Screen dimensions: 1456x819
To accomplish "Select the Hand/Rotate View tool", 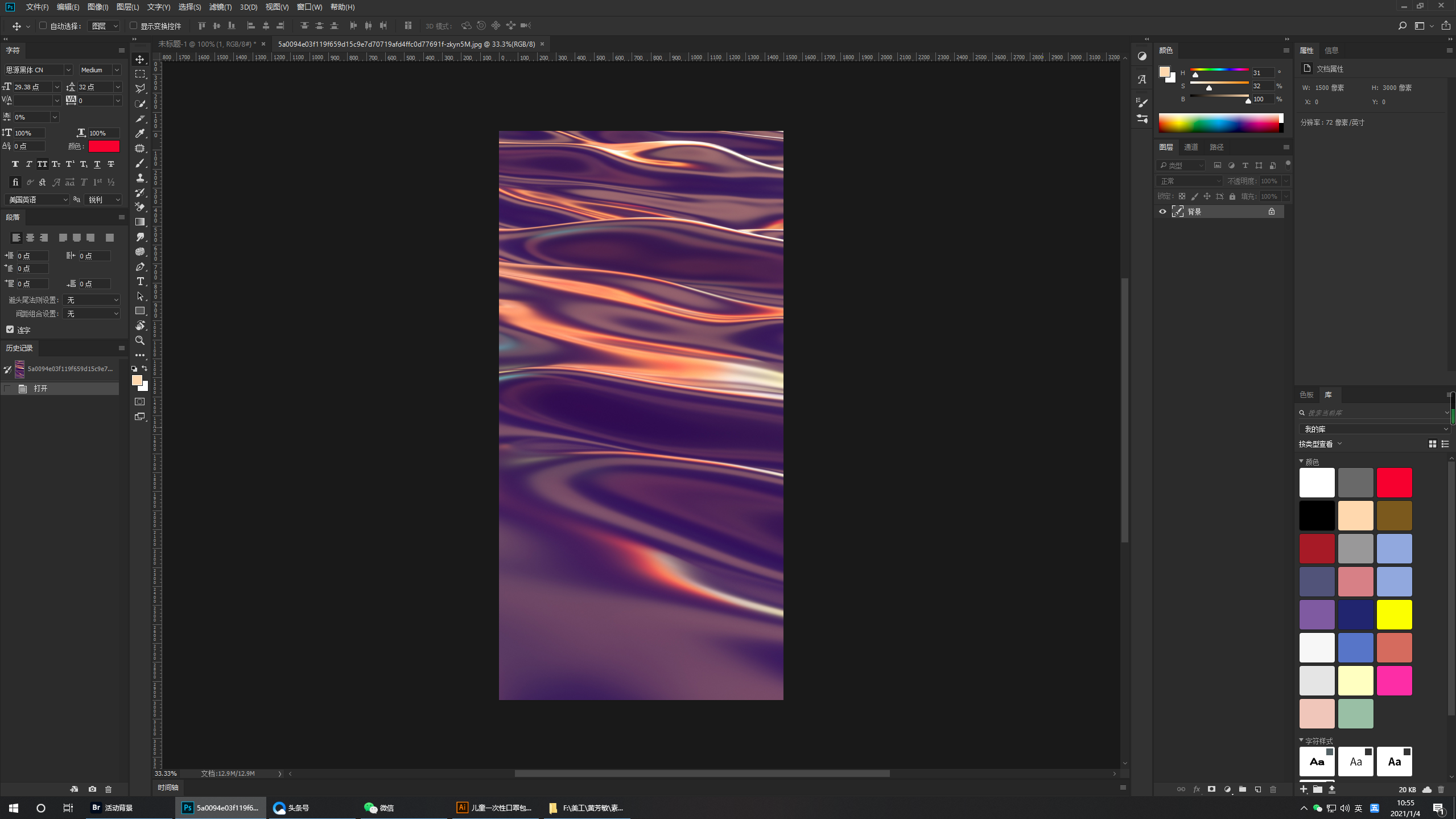I will (x=140, y=326).
